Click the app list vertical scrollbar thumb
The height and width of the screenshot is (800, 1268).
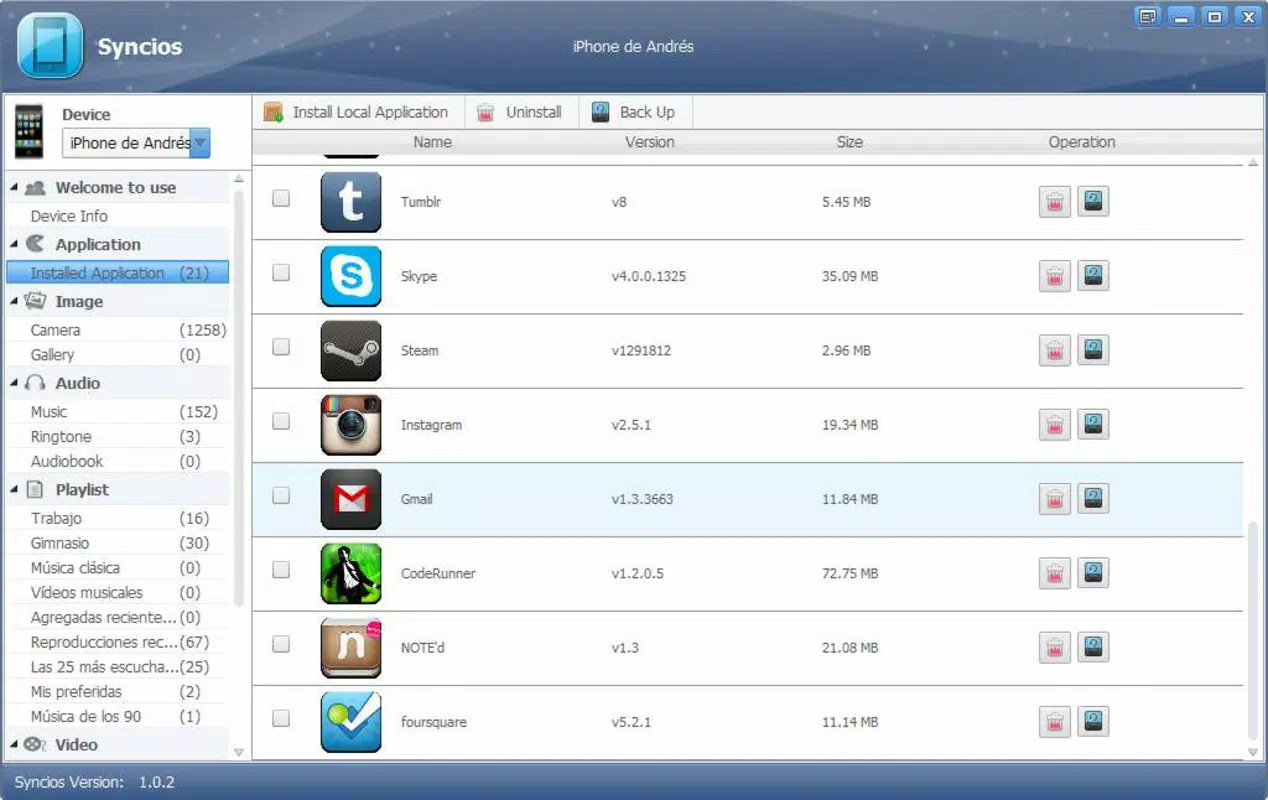[1254, 630]
